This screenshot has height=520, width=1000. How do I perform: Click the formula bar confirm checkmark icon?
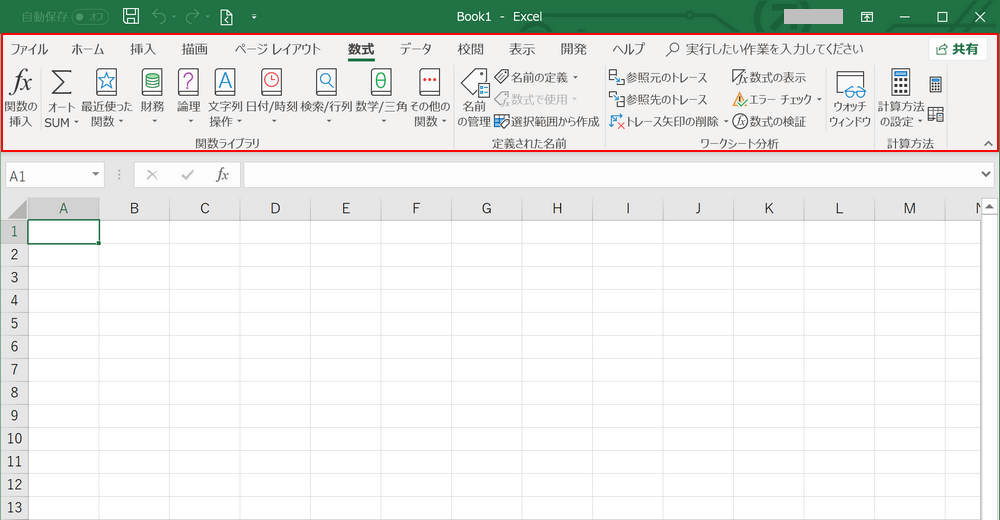188,175
